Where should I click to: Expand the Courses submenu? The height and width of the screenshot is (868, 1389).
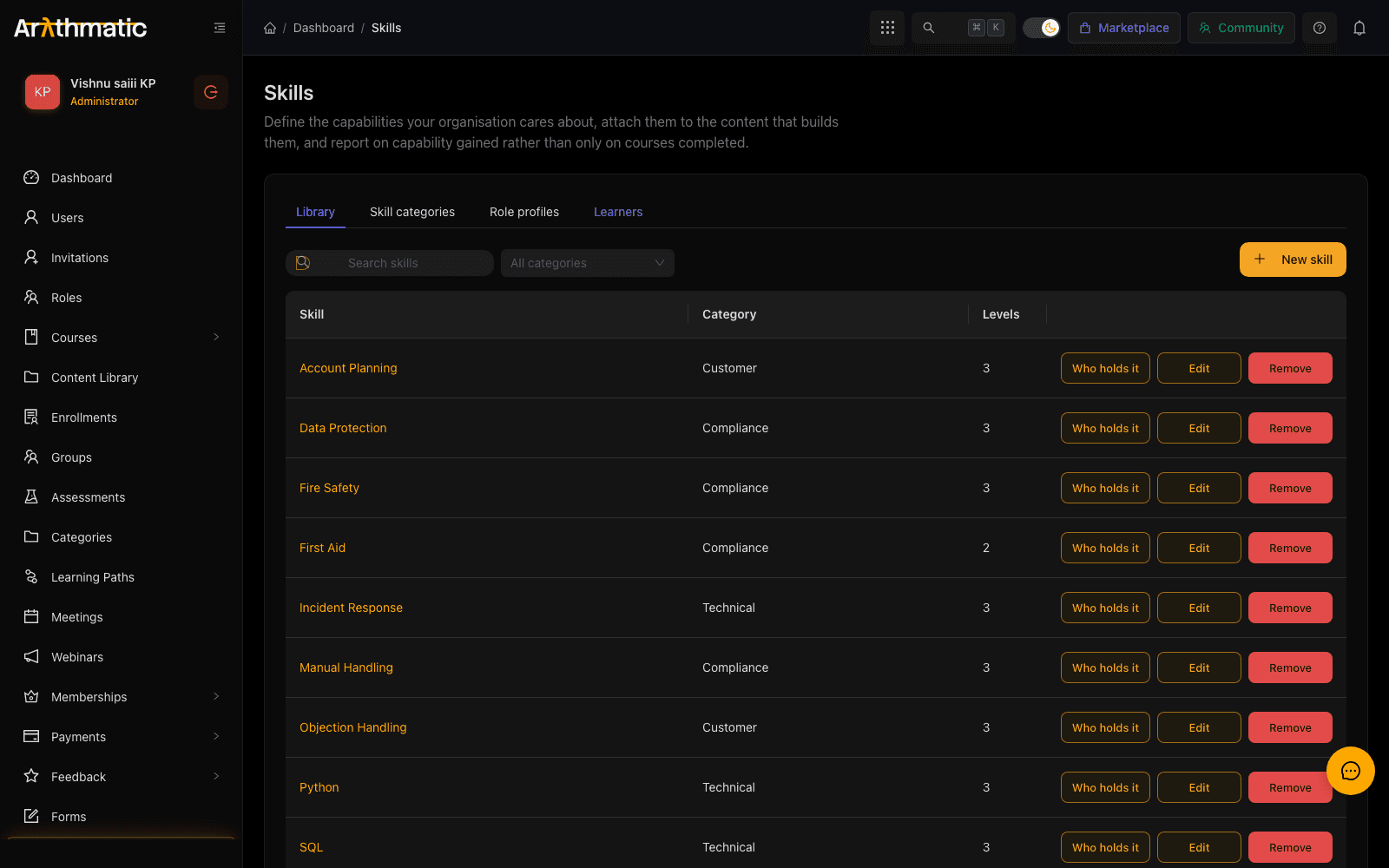pyautogui.click(x=216, y=338)
